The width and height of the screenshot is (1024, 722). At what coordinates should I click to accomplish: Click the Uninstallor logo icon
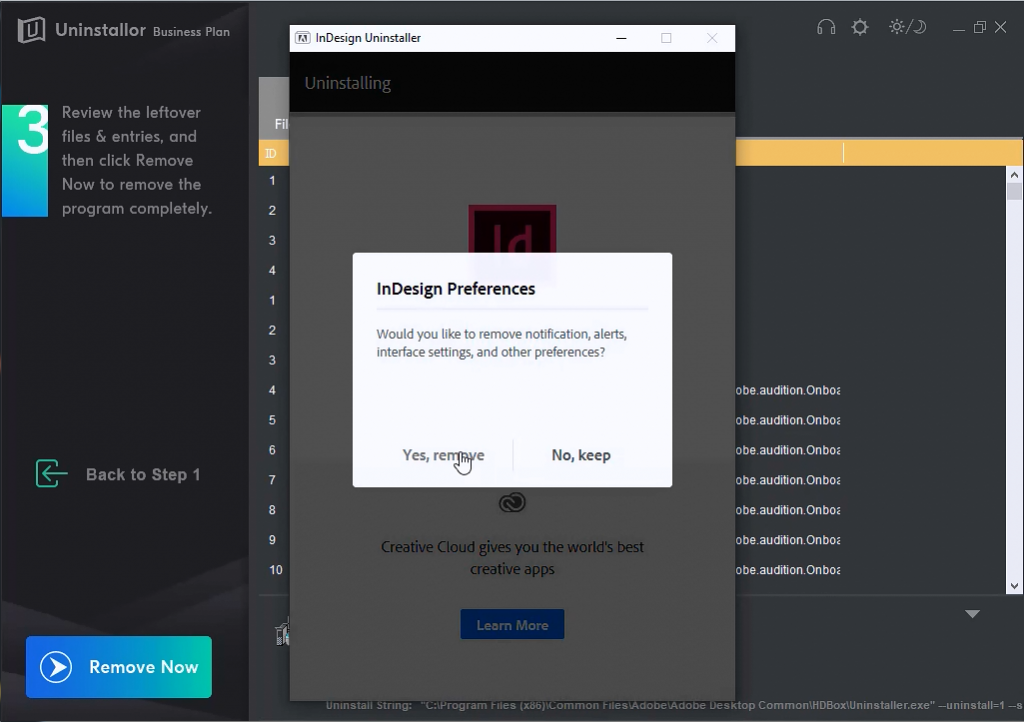tap(31, 29)
